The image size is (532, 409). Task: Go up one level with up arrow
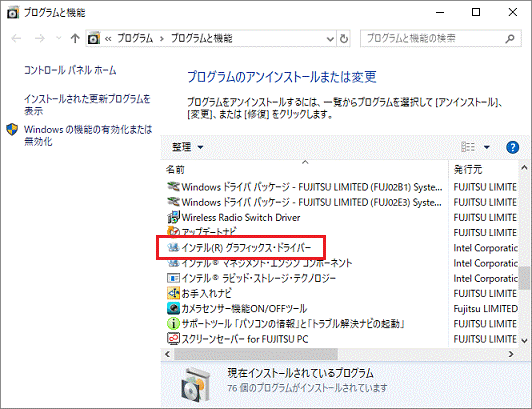(75, 38)
